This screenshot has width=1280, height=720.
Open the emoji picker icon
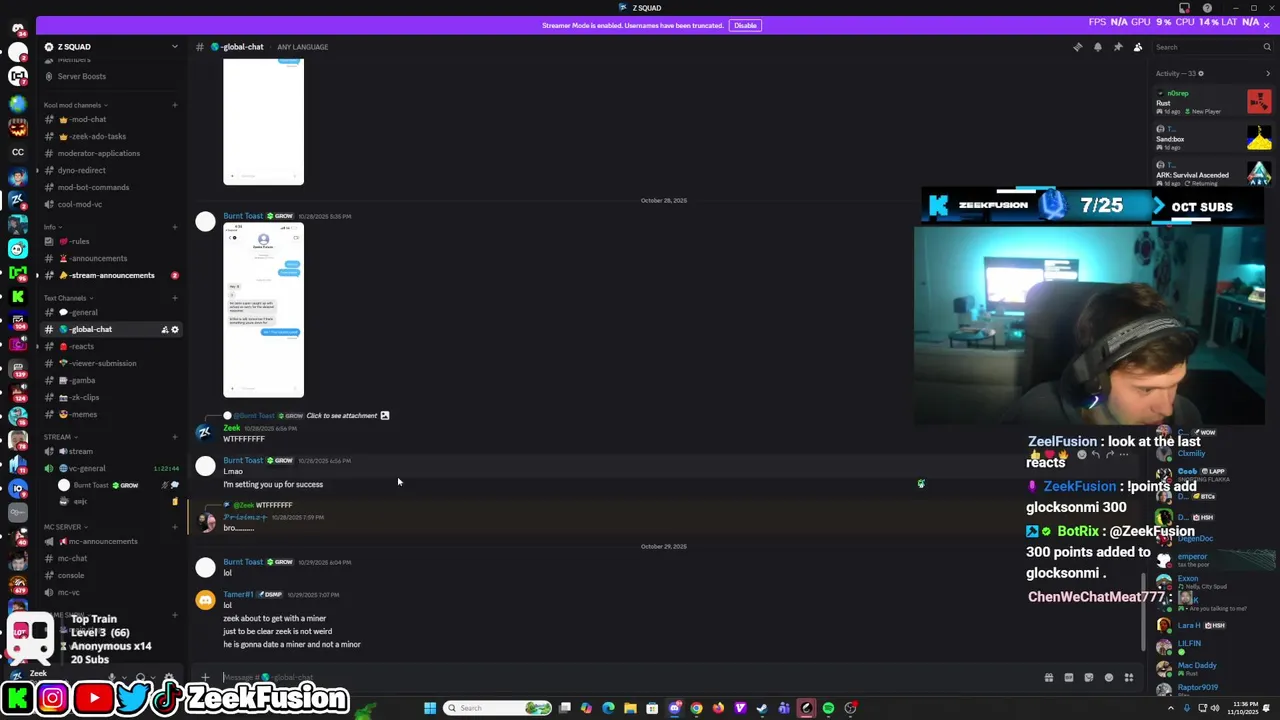pyautogui.click(x=1108, y=677)
